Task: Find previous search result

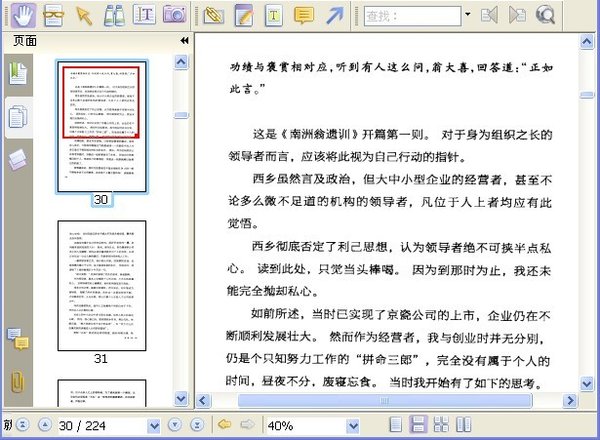Action: (489, 15)
